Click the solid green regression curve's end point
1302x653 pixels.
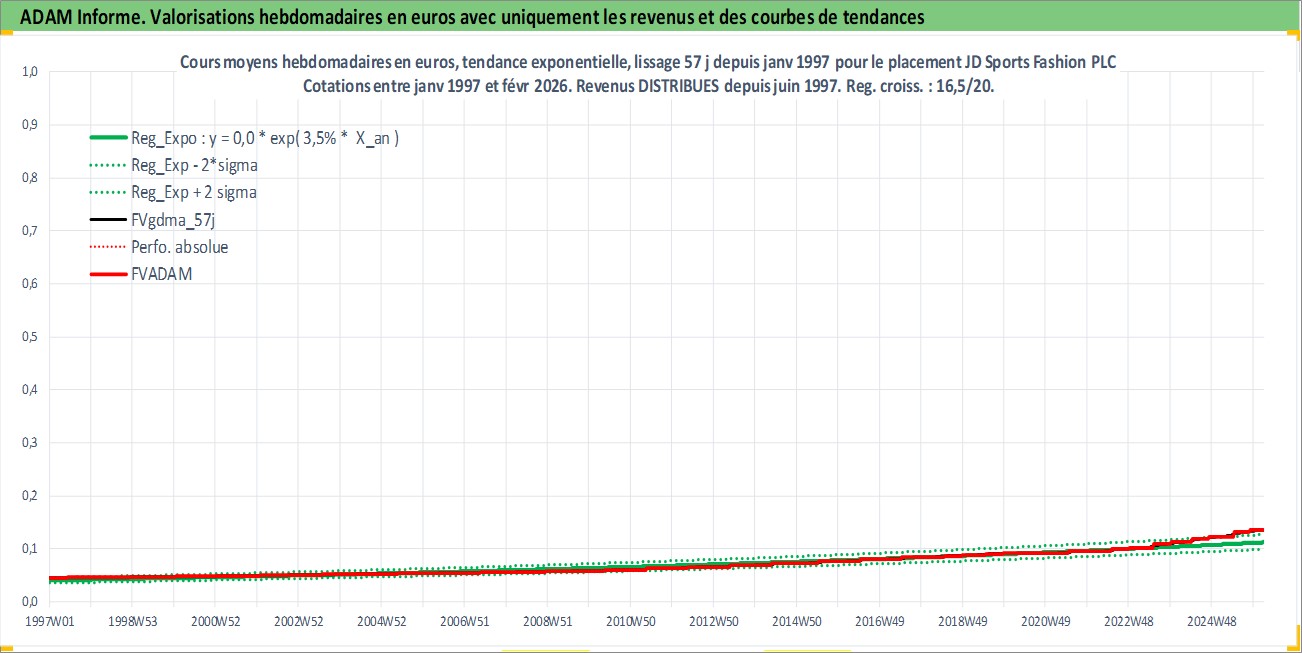(1262, 543)
